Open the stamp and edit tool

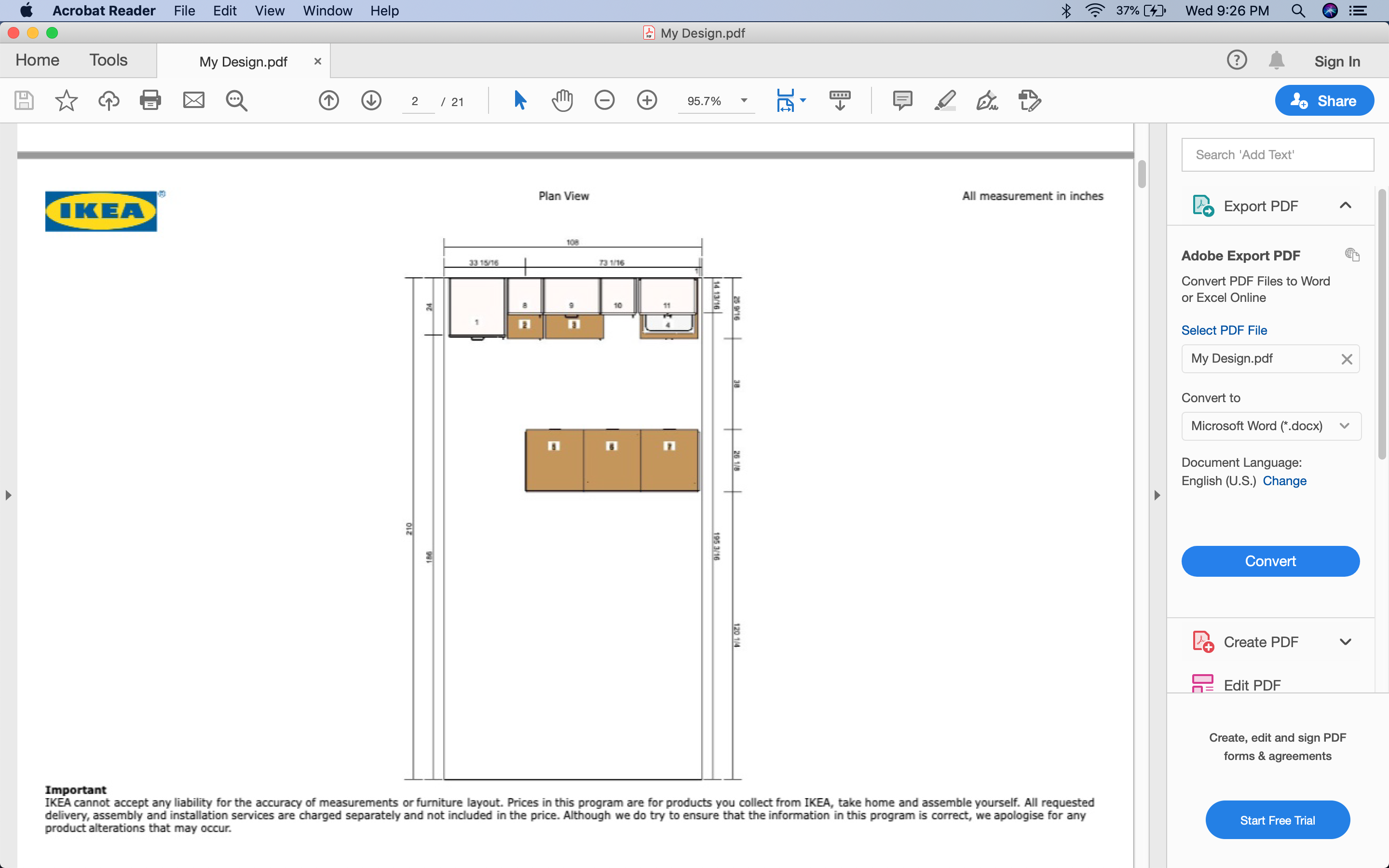1030,100
